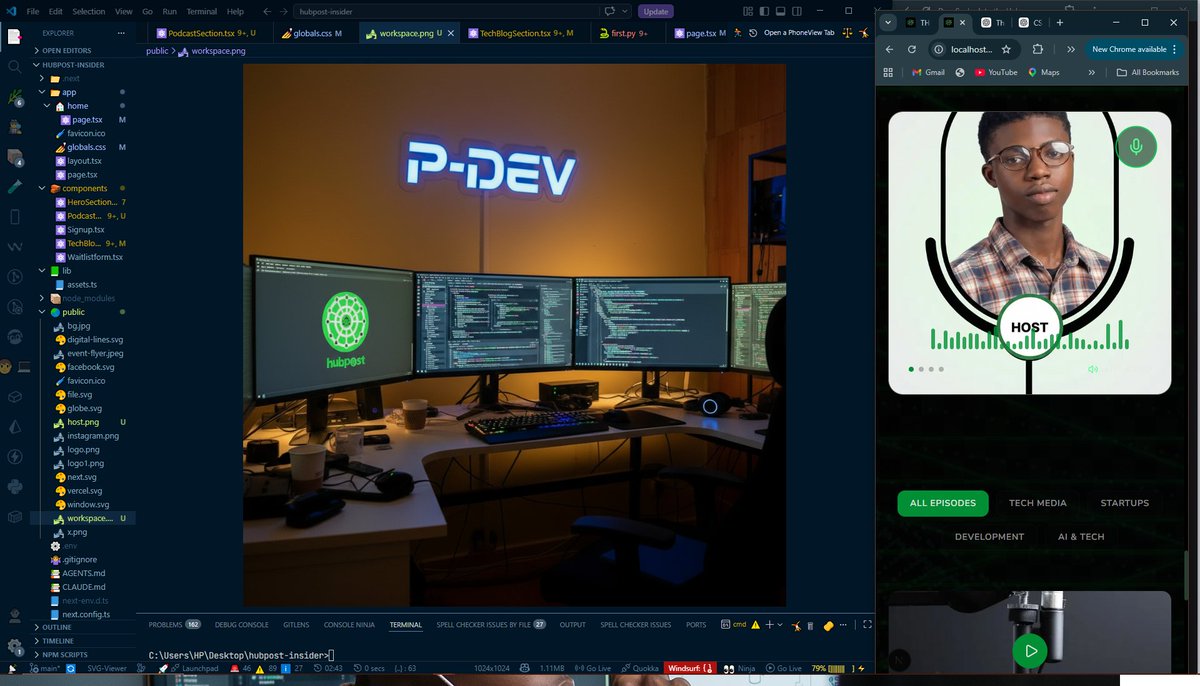Toggle Quokka in the status bar
Viewport: 1200px width, 686px height.
click(x=640, y=668)
